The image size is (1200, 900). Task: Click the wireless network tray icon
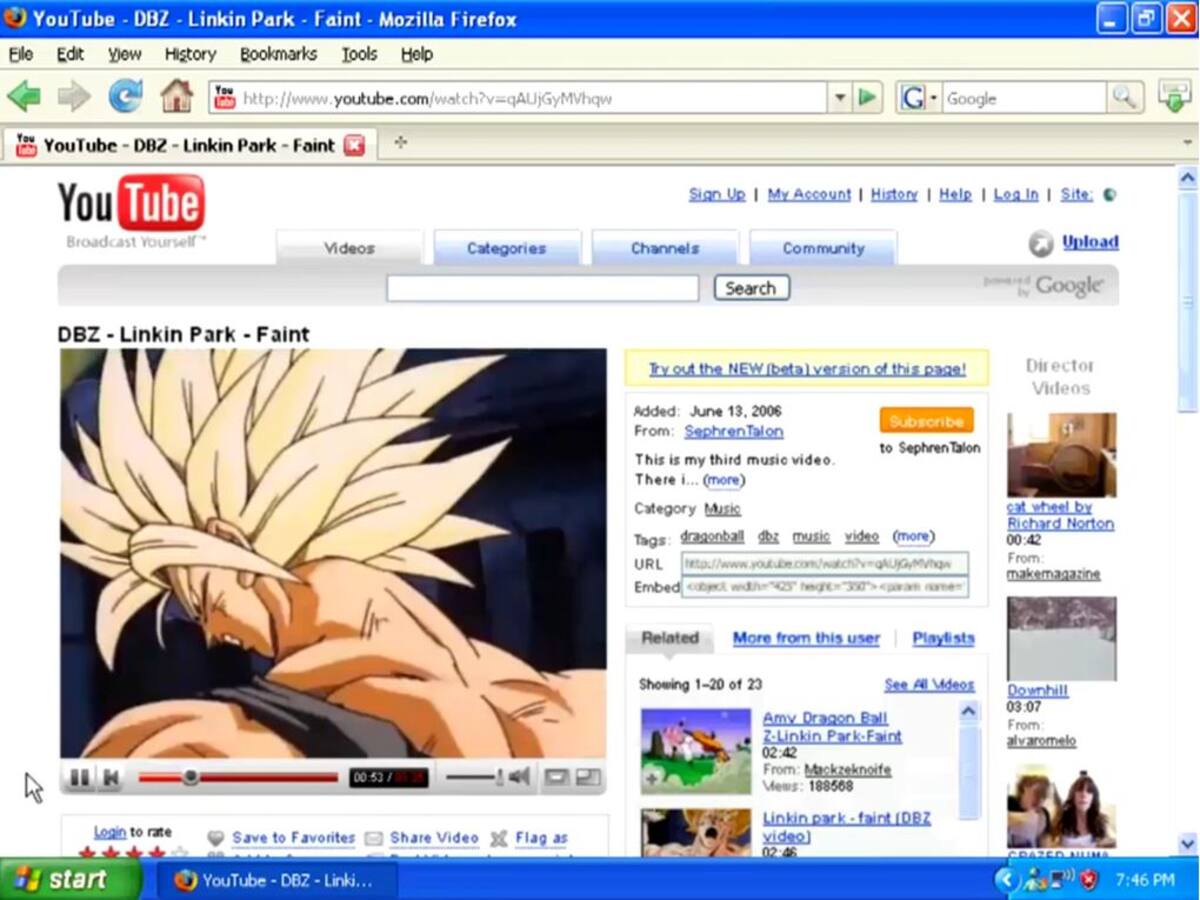[1061, 880]
